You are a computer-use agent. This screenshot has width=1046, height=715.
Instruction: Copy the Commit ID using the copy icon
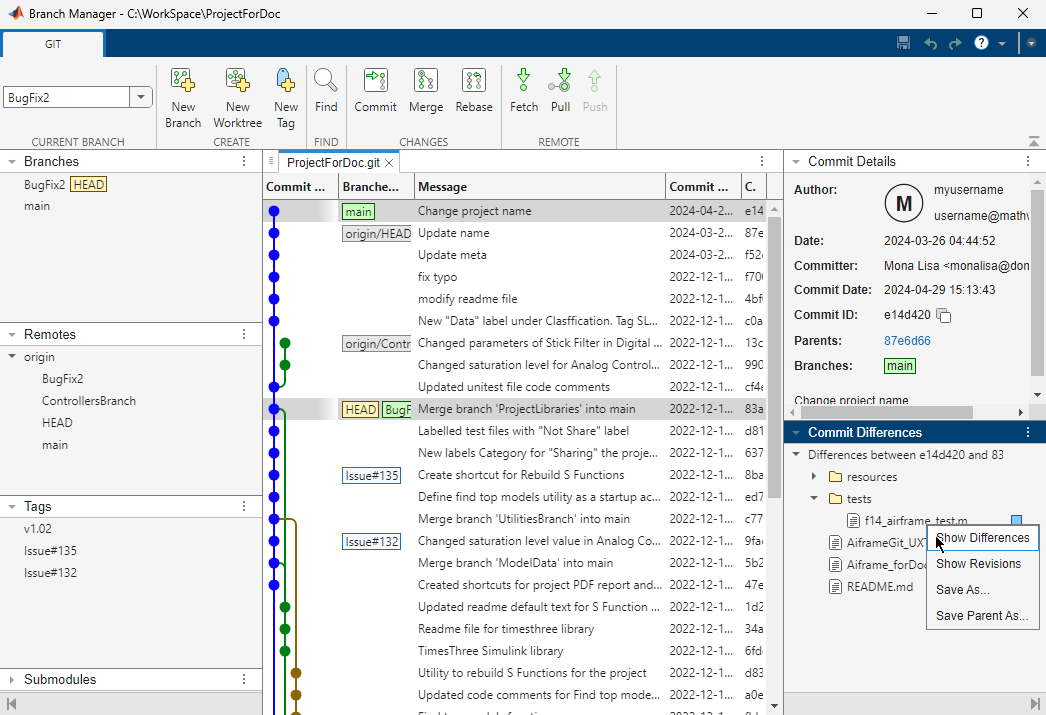(943, 314)
